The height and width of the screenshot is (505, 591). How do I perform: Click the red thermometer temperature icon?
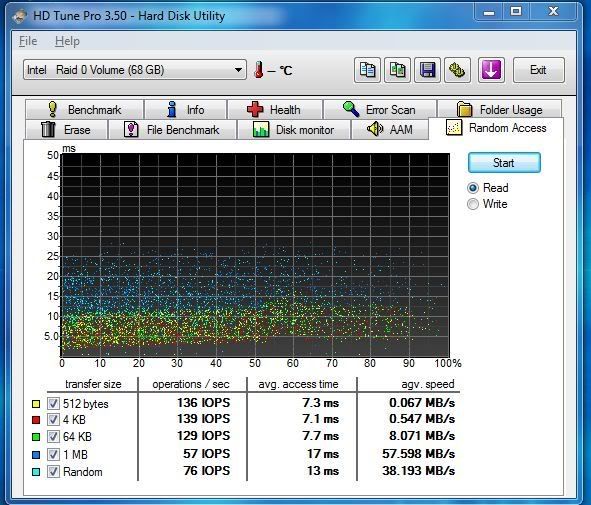tap(259, 70)
